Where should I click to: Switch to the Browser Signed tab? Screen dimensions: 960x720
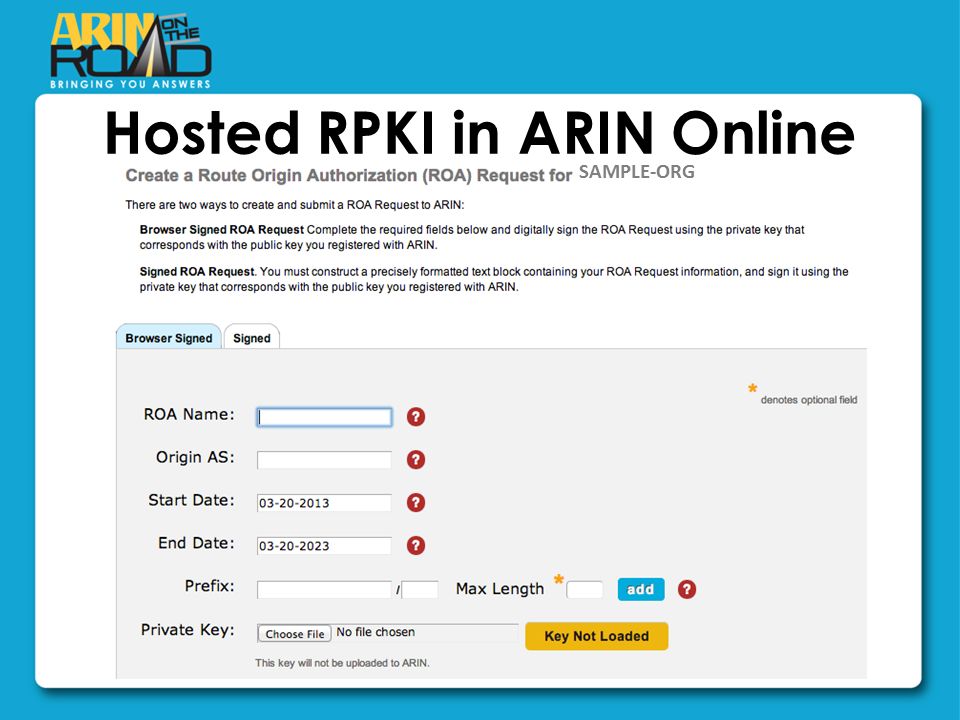coord(168,337)
